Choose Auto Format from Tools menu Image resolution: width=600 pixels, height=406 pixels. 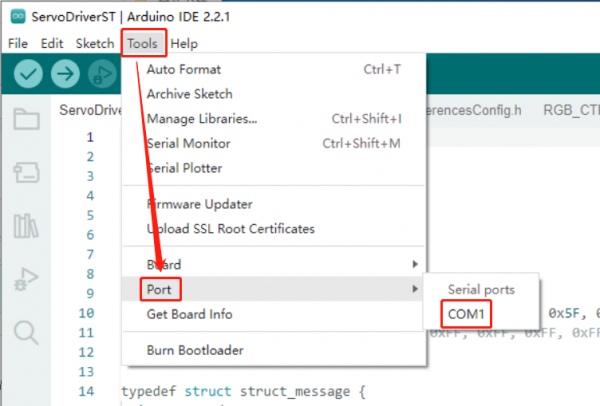pos(183,69)
